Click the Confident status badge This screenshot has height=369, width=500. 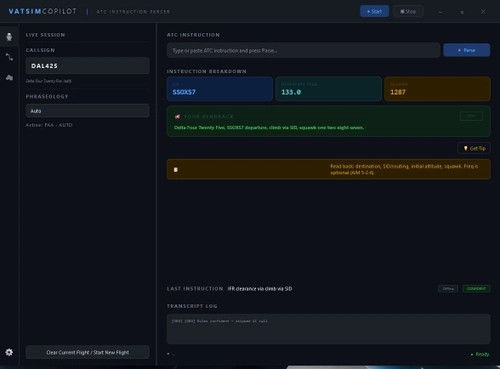pos(476,289)
